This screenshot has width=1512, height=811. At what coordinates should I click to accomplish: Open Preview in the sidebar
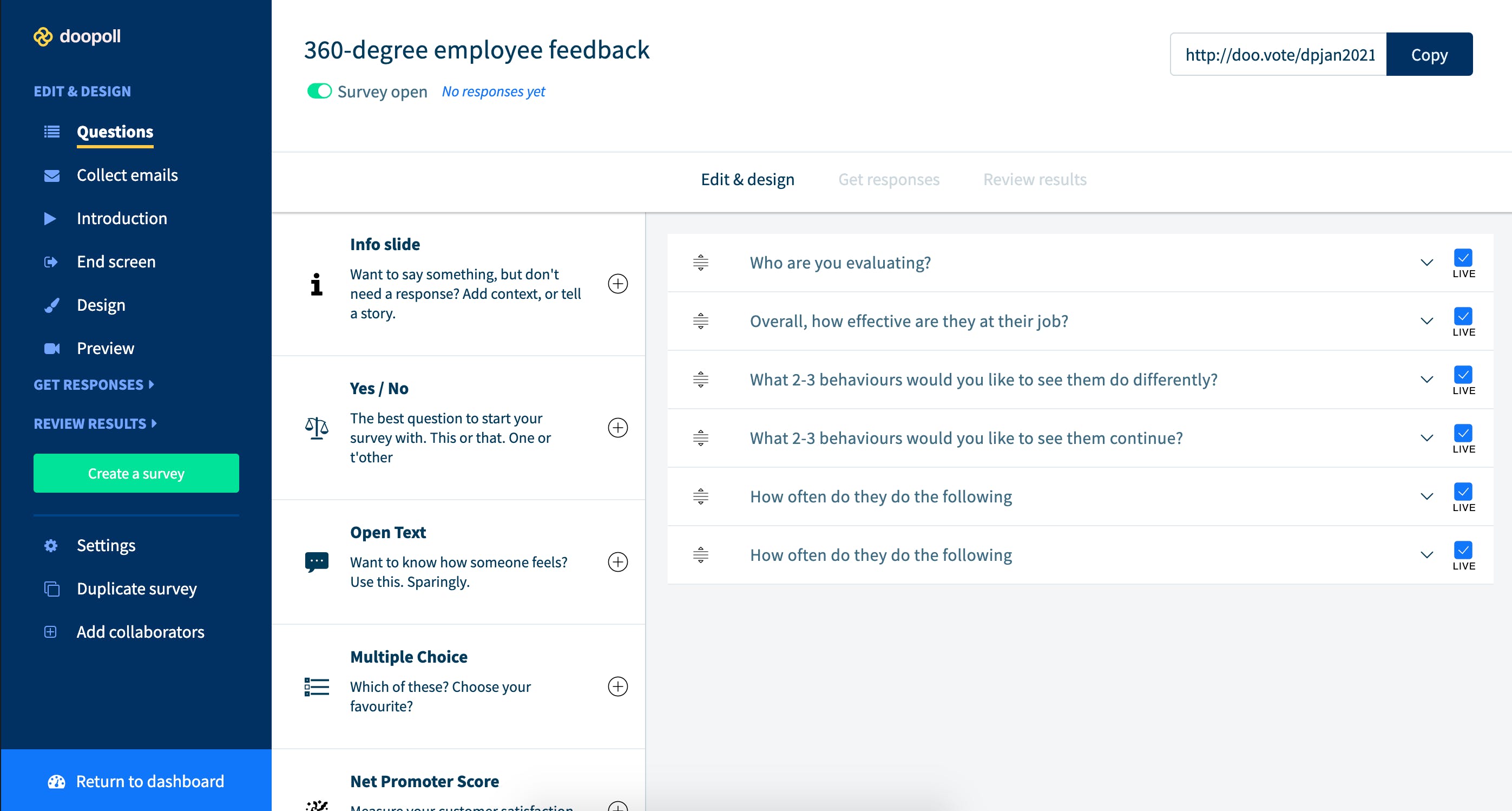[106, 348]
